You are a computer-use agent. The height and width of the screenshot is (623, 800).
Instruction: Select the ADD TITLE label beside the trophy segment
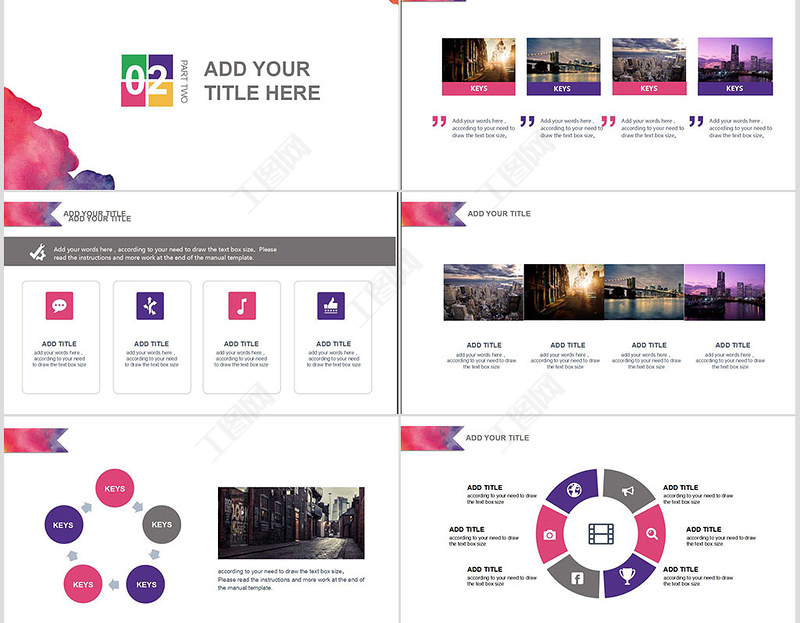click(x=680, y=570)
